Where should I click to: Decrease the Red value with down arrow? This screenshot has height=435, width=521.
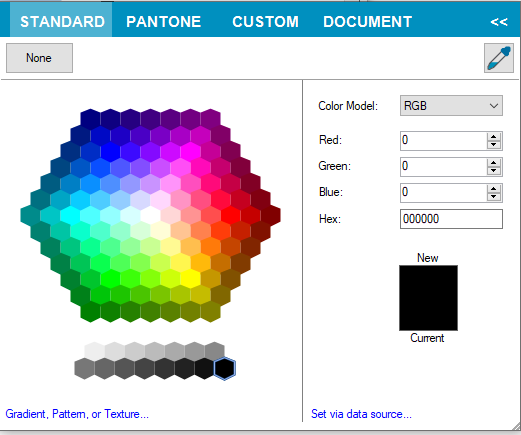pos(494,145)
